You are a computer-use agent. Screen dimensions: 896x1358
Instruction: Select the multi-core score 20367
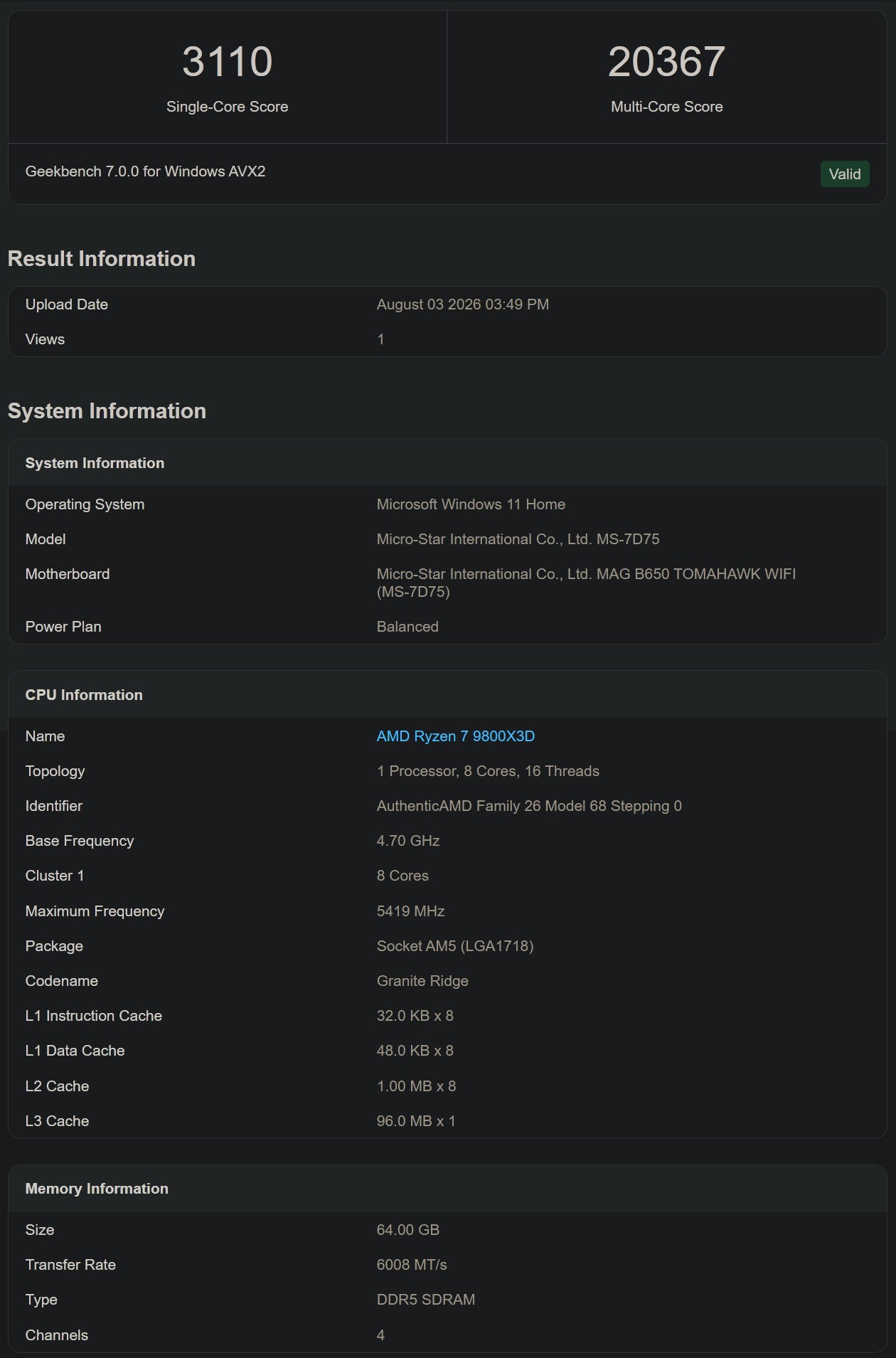coord(666,61)
